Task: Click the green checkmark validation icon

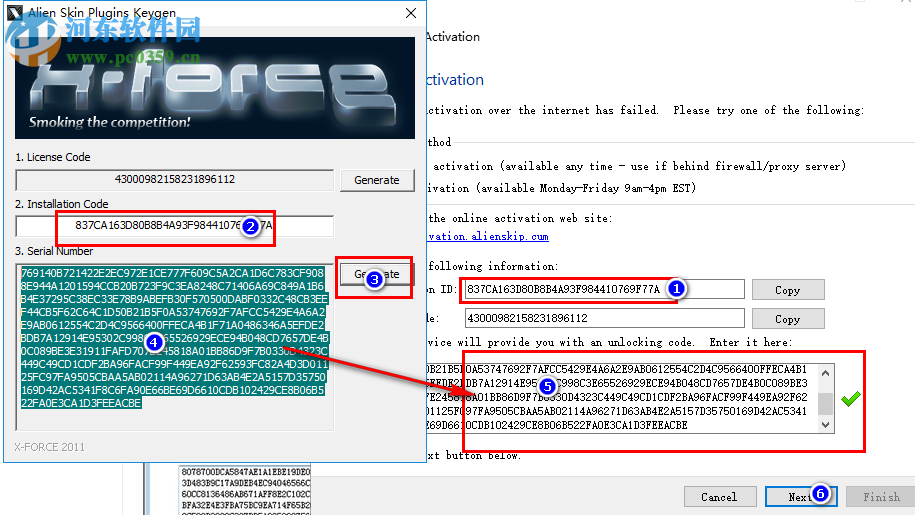Action: [x=851, y=399]
